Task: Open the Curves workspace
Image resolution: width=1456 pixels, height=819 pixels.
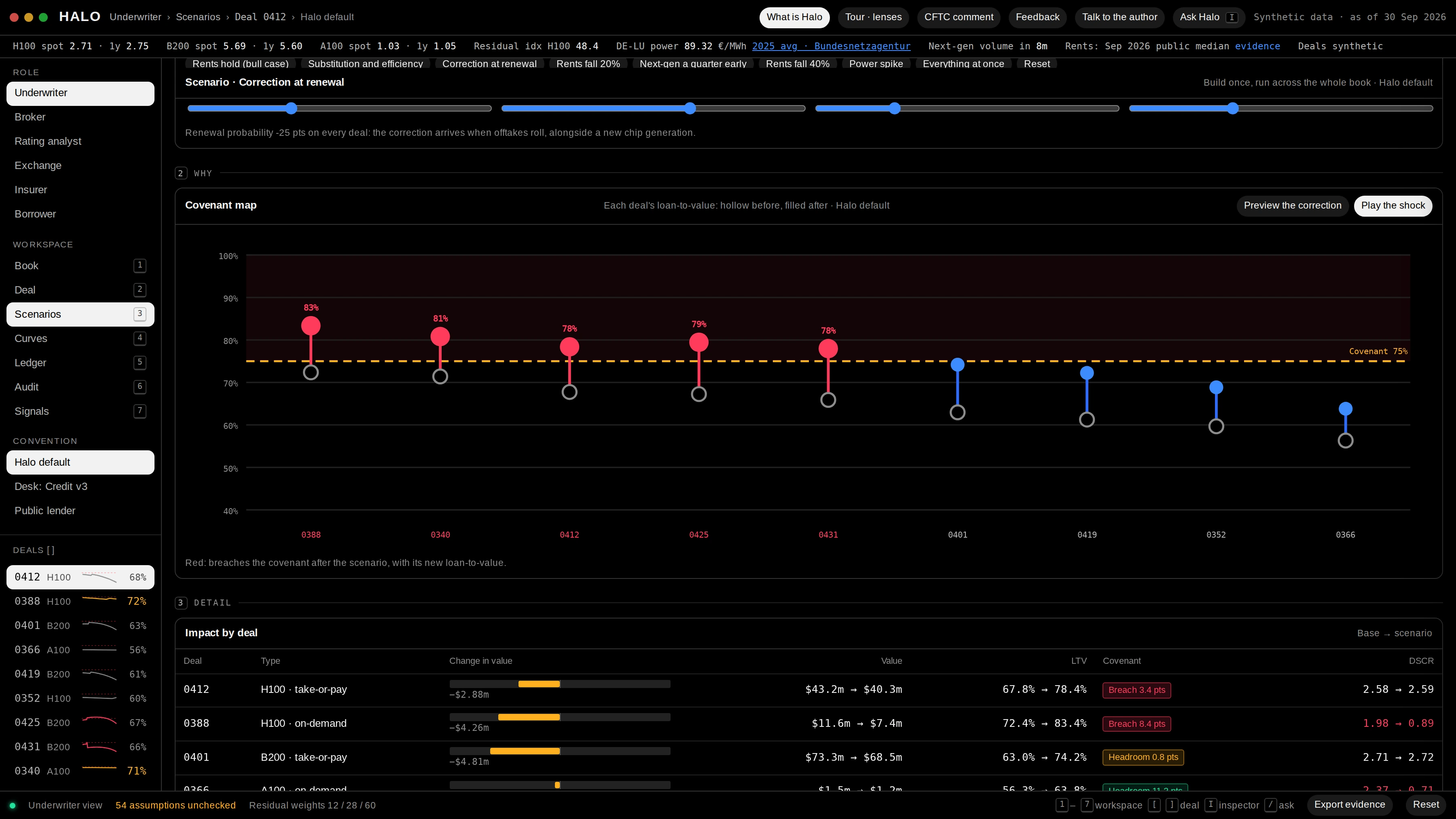Action: coord(80,338)
